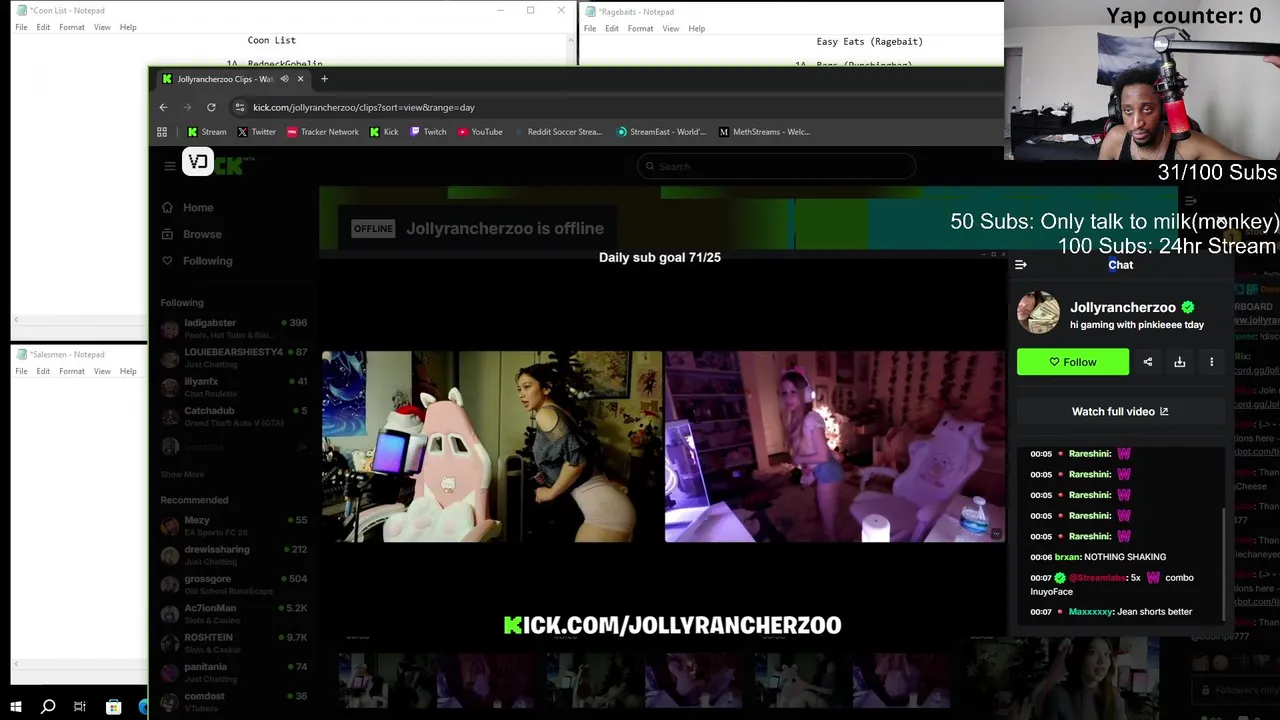Open recommended channel drewissharing
The height and width of the screenshot is (720, 1280).
pos(233,554)
